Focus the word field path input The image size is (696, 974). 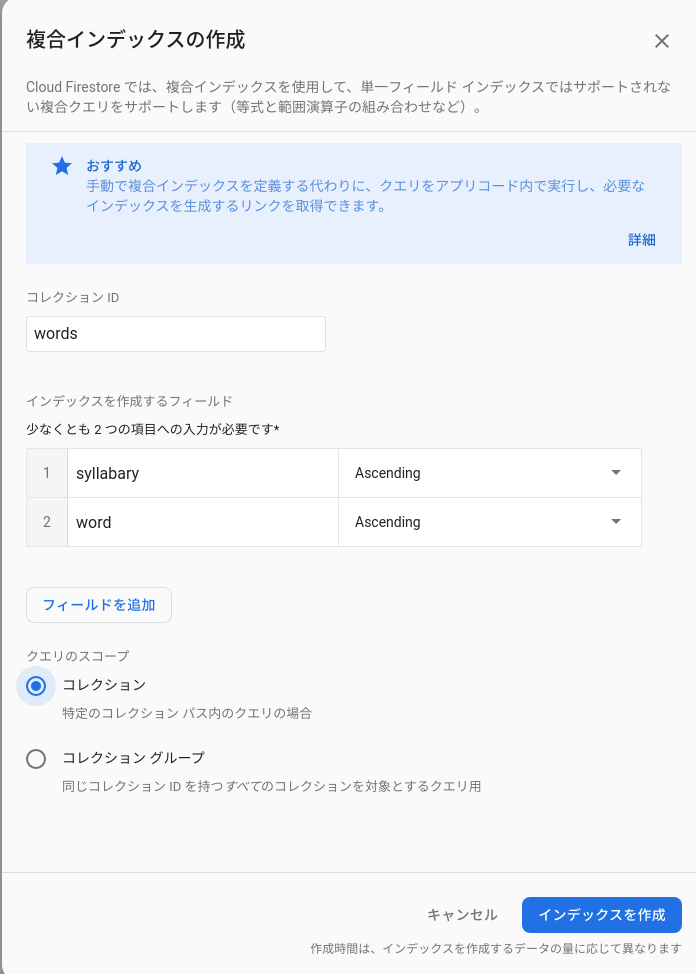pos(203,522)
